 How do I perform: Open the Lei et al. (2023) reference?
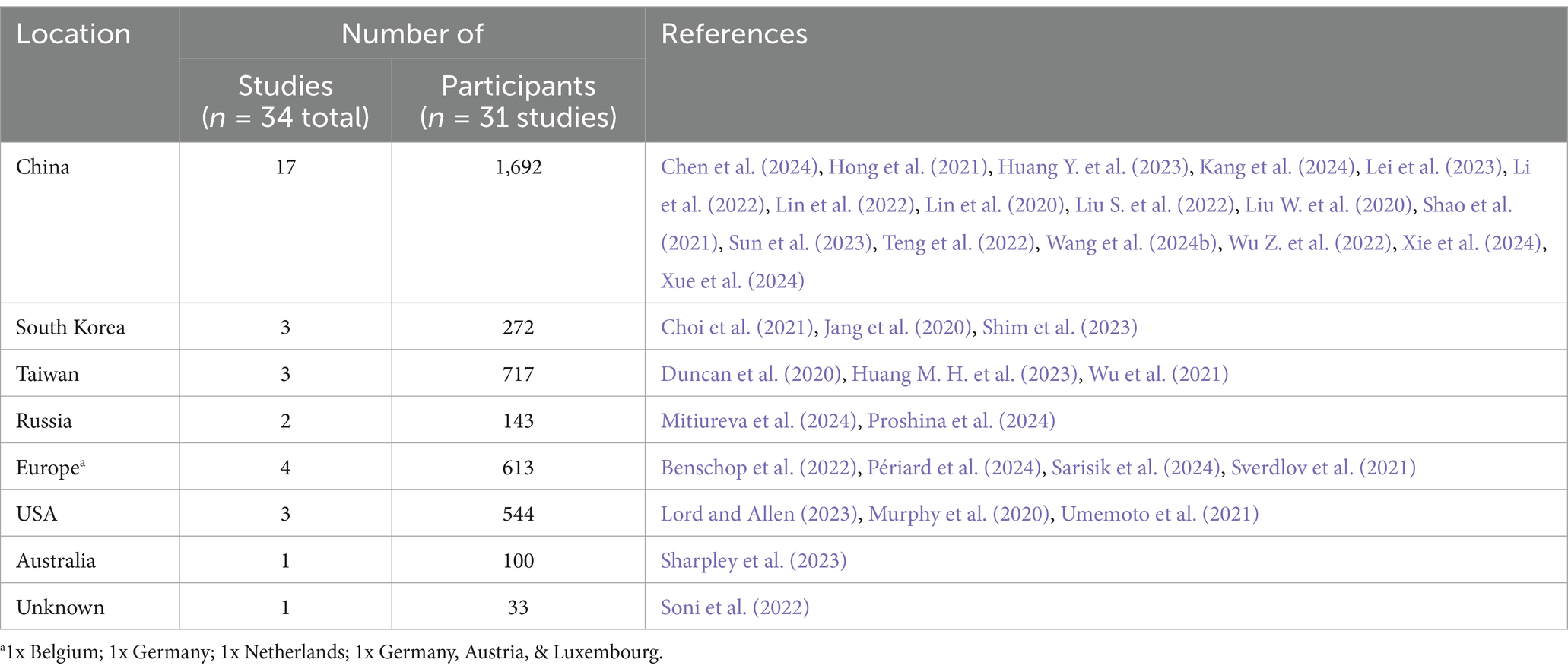click(x=1434, y=167)
